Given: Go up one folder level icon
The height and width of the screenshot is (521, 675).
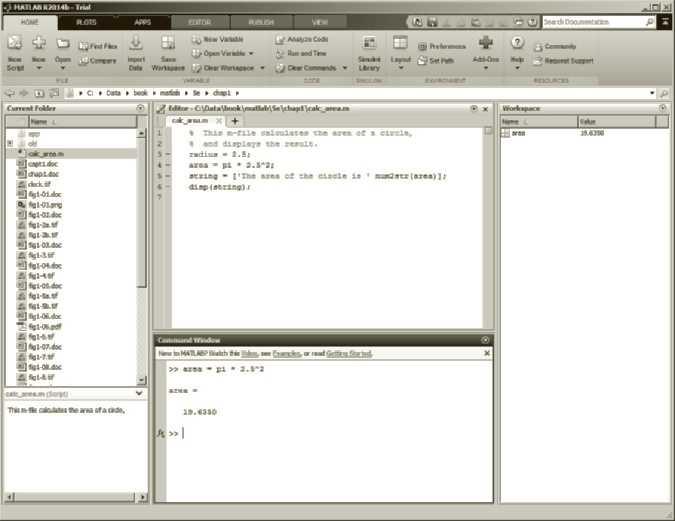Looking at the screenshot, I should [39, 93].
